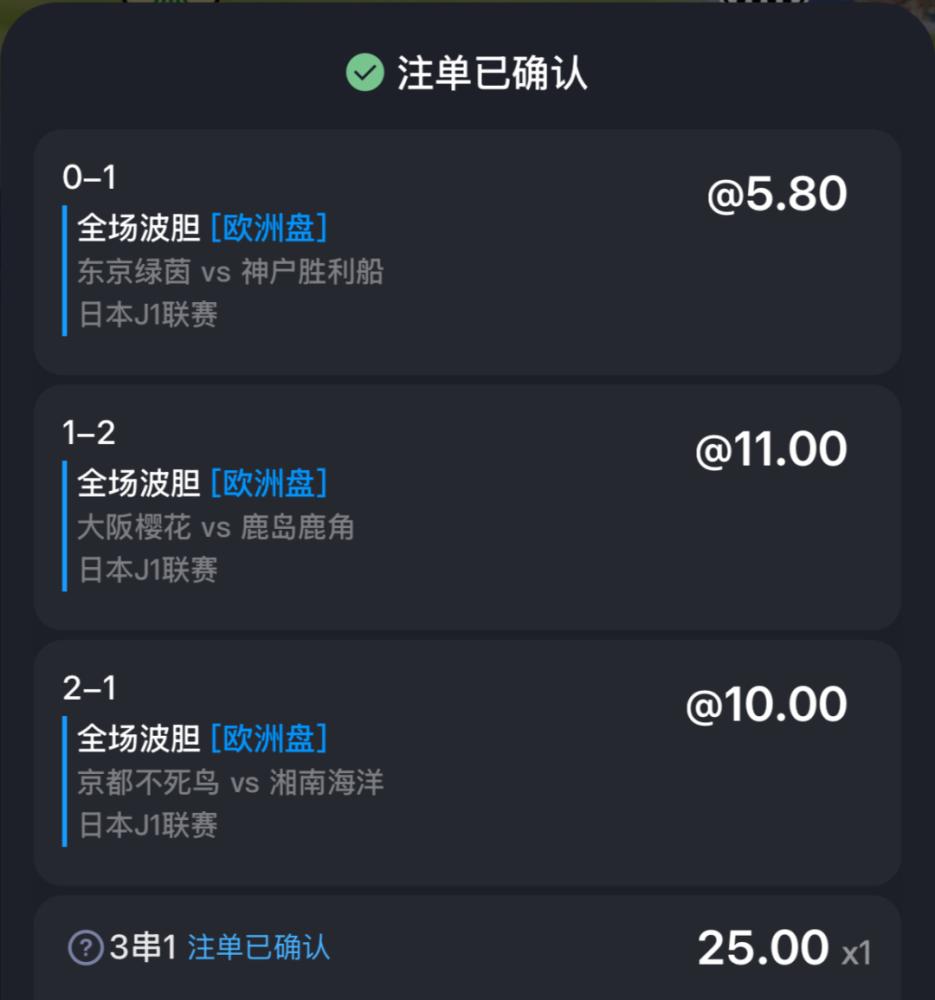The height and width of the screenshot is (1000, 935).
Task: Click the 0–1 score selection
Action: click(x=89, y=177)
